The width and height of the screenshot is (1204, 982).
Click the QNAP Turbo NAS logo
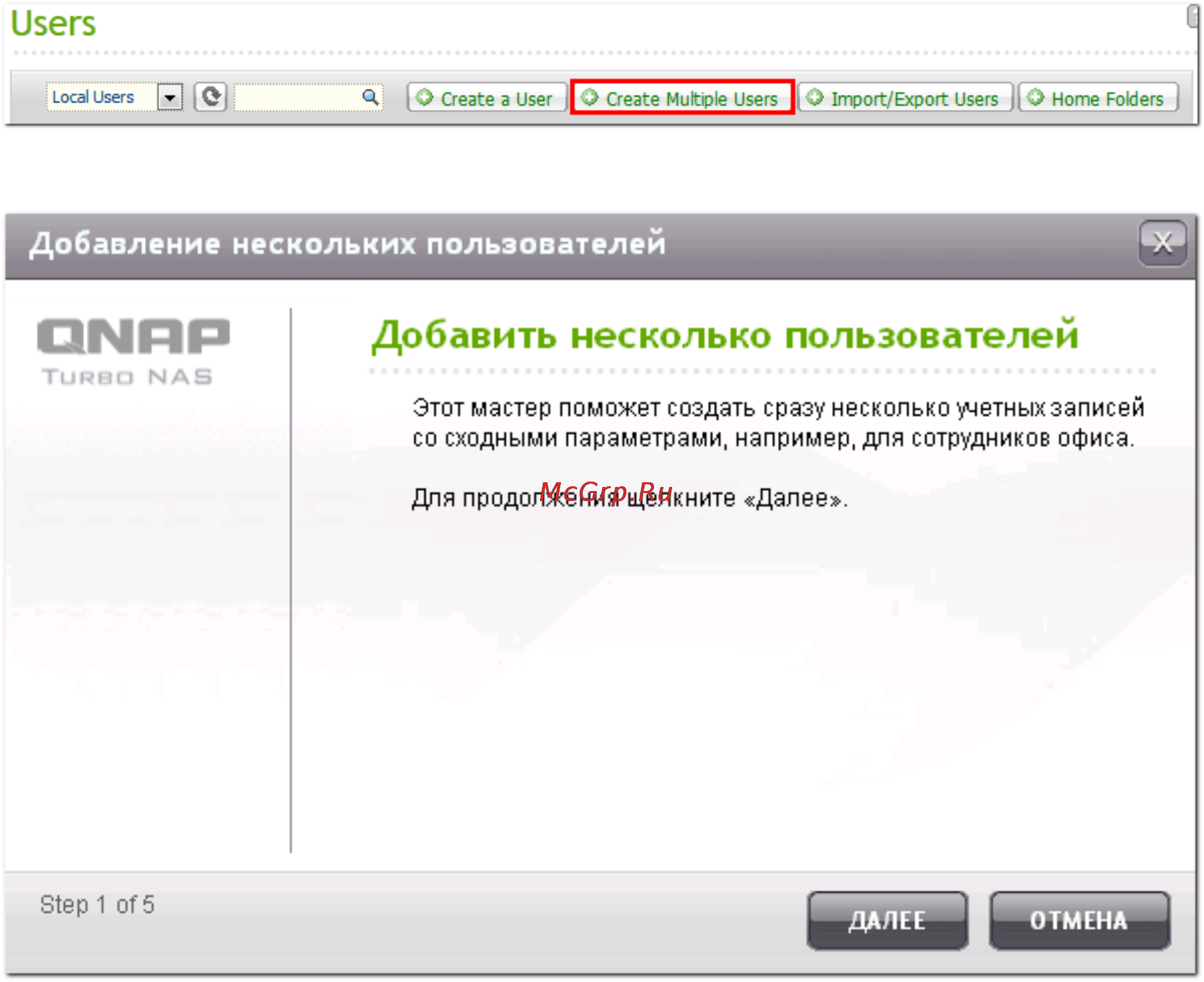tap(133, 351)
